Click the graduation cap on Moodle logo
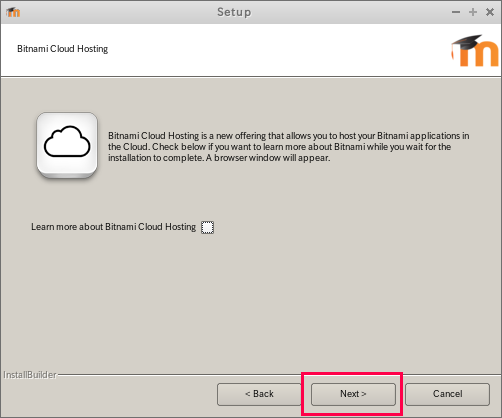 click(x=467, y=41)
